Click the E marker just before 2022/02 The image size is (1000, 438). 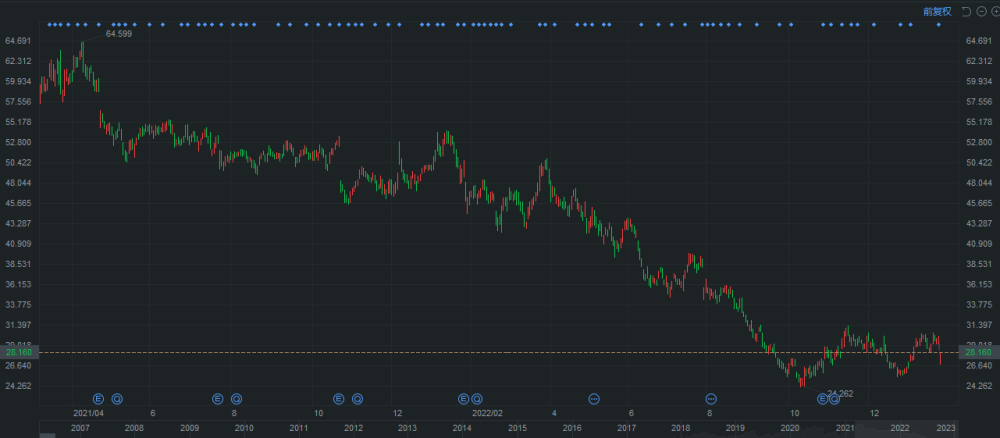464,398
